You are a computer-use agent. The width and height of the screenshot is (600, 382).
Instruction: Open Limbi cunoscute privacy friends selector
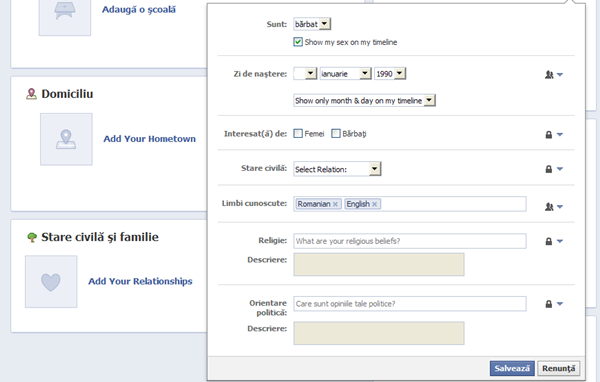coord(554,207)
